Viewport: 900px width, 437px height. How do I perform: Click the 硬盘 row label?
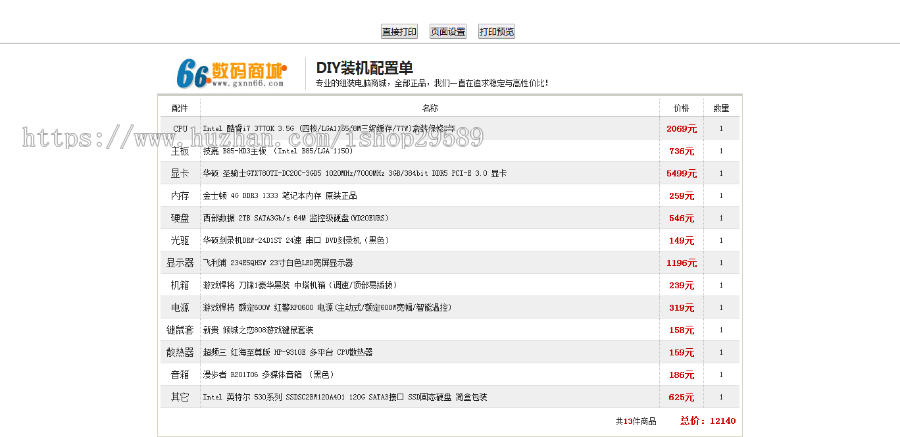180,218
